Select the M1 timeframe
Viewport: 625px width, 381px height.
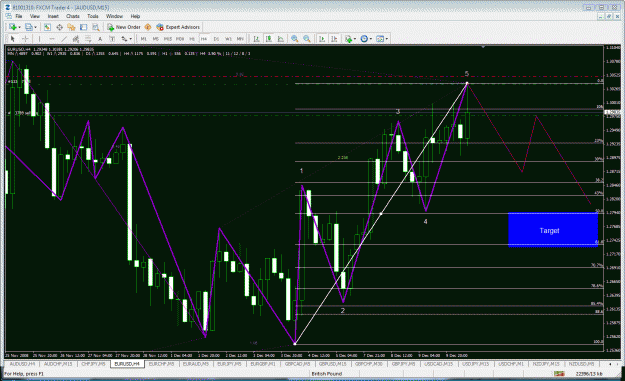pyautogui.click(x=143, y=39)
